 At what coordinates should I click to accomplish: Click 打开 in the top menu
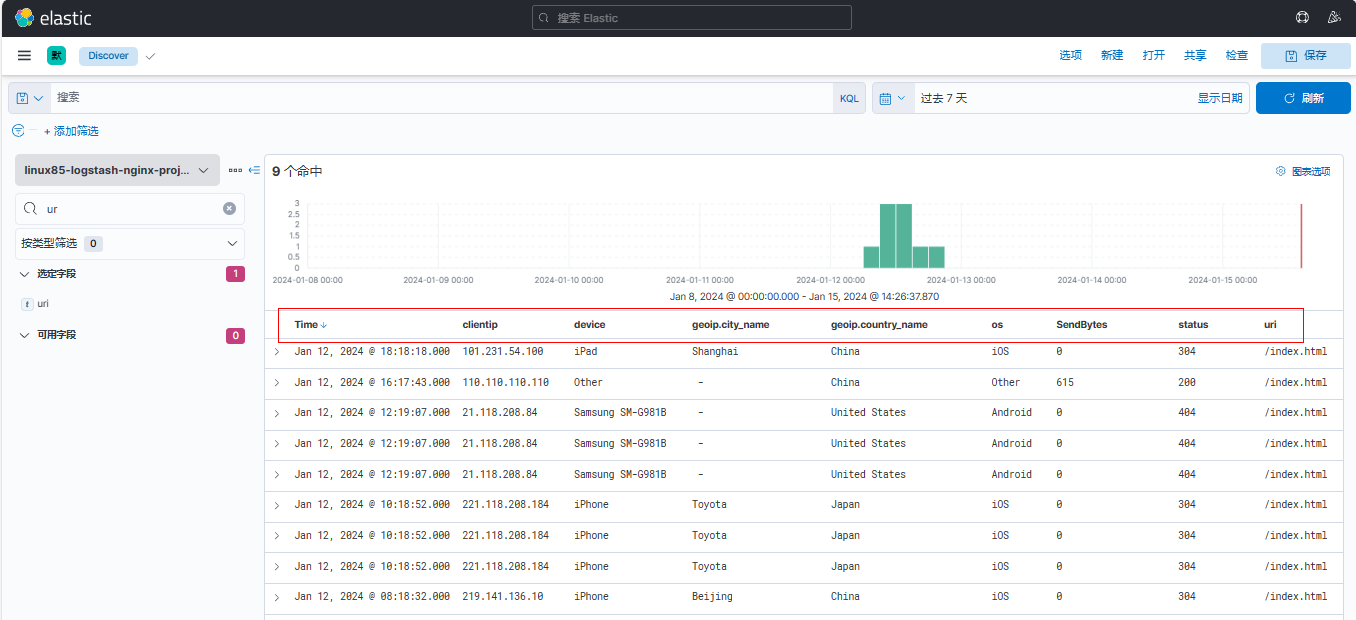click(1153, 56)
